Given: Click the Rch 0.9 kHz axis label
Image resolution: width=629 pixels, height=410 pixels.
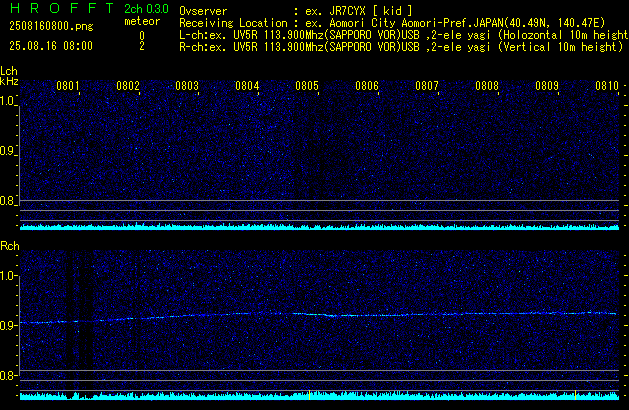Looking at the screenshot, I should (x=7, y=325).
